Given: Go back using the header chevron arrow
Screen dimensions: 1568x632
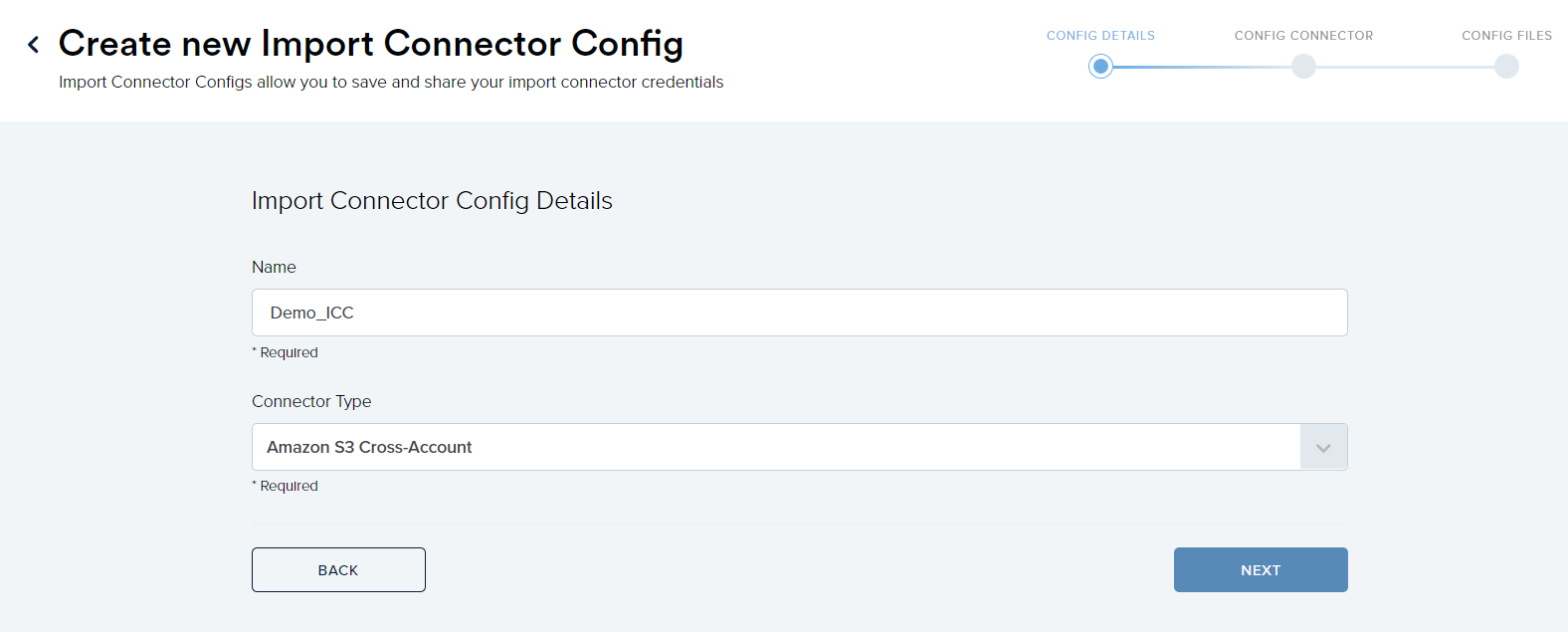Looking at the screenshot, I should [34, 44].
